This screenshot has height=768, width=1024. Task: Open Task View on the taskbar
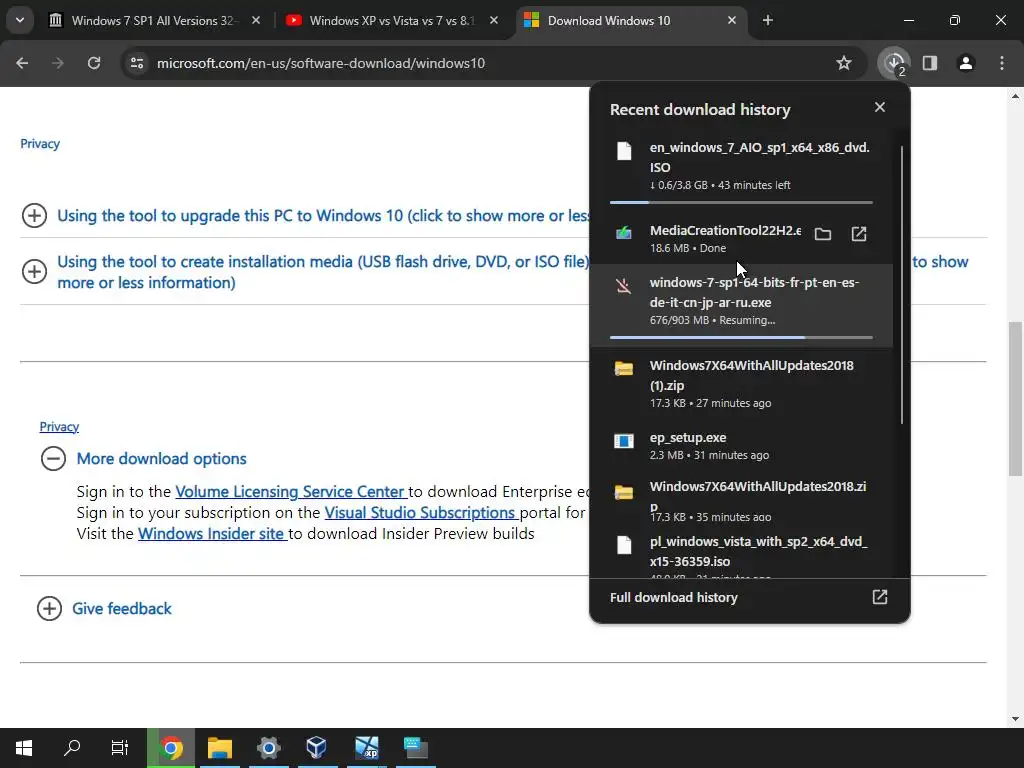pos(120,748)
